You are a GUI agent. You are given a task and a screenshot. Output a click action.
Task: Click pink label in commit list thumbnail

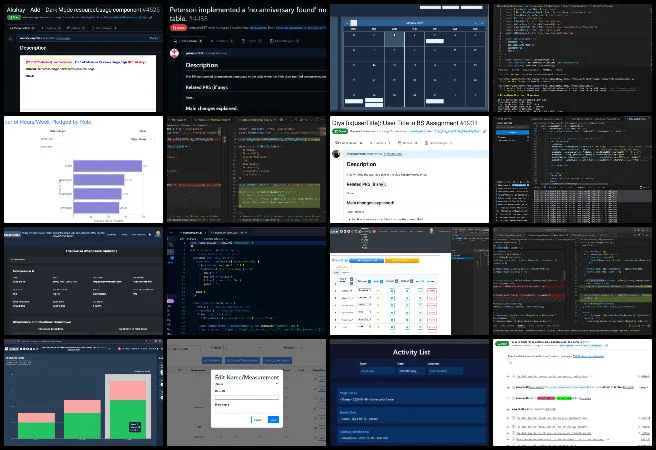coord(546,398)
